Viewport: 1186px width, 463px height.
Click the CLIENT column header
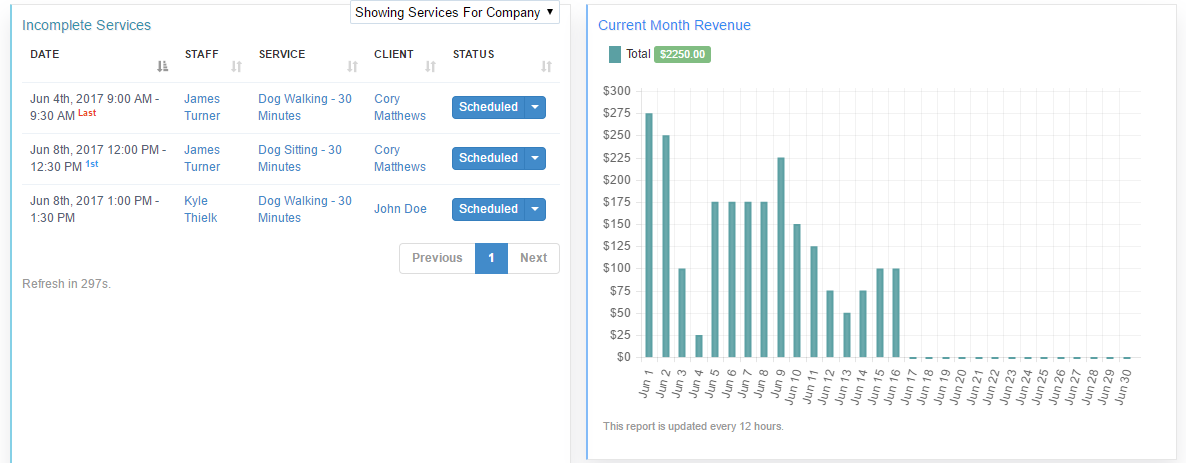coord(393,54)
